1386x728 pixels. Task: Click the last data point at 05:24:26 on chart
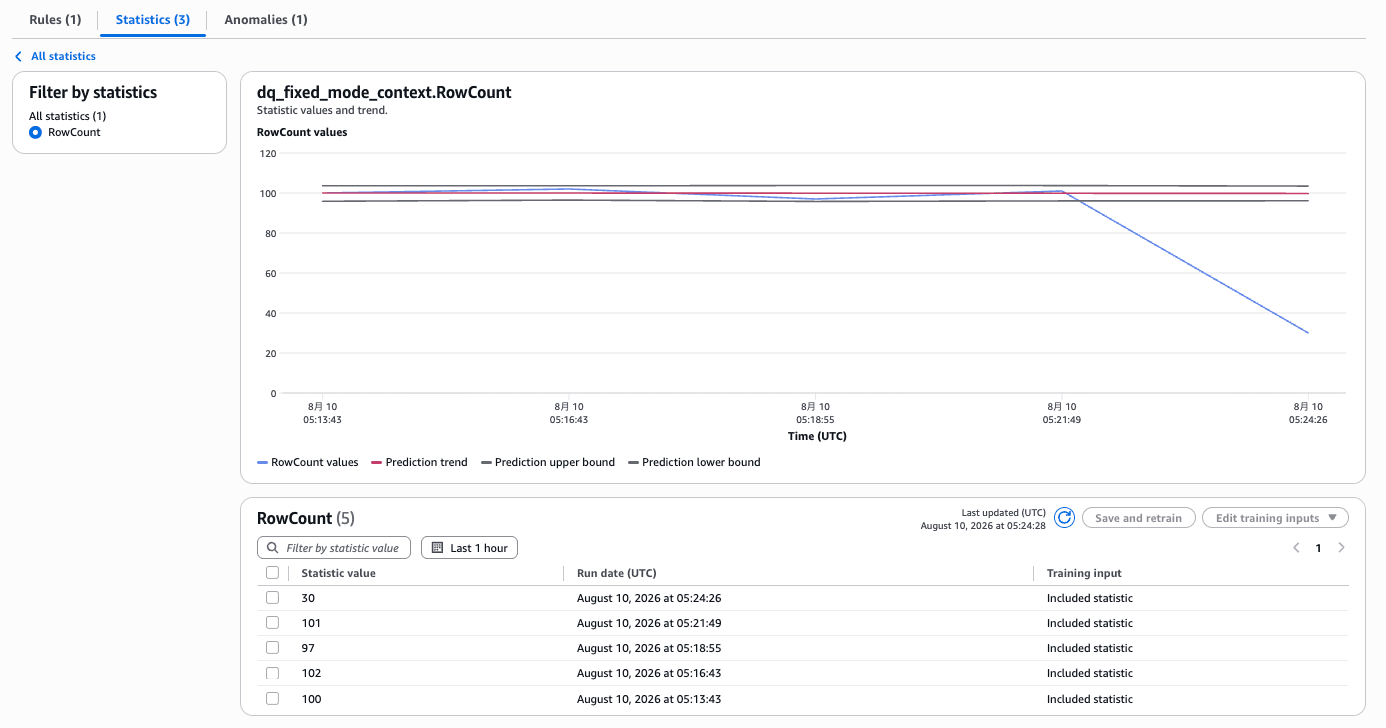[1308, 333]
